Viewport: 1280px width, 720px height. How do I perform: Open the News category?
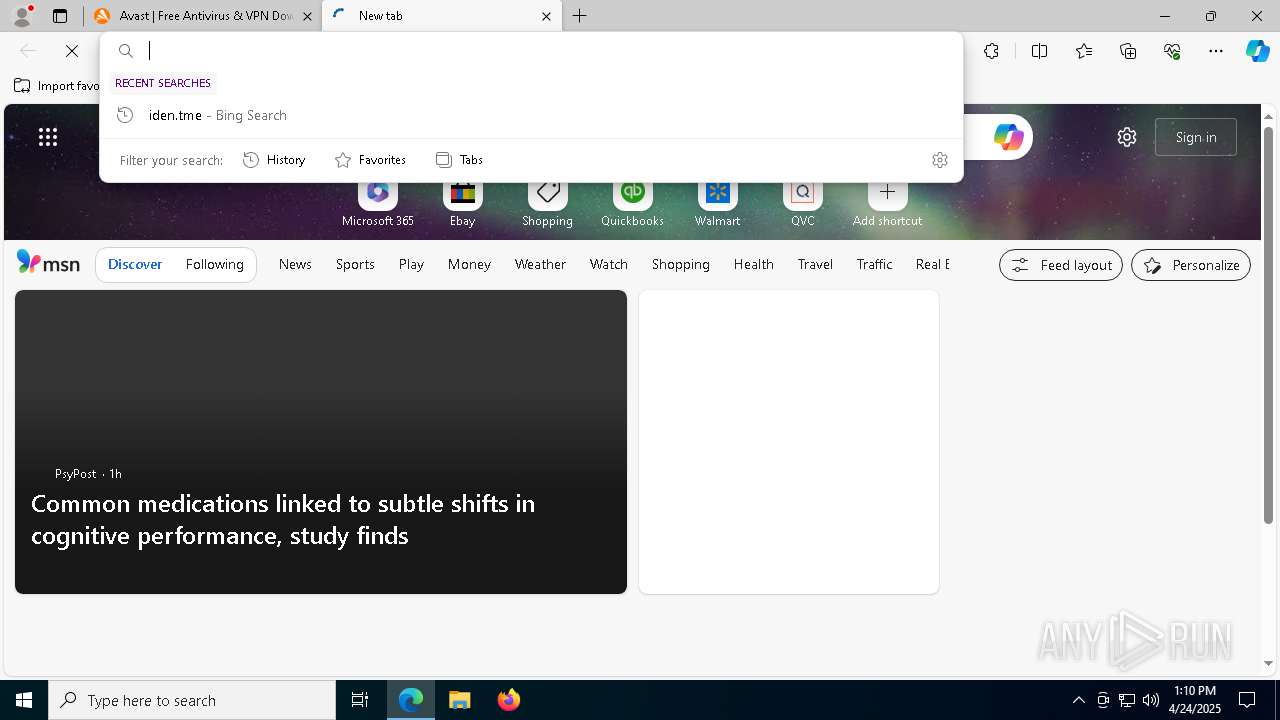pyautogui.click(x=295, y=264)
